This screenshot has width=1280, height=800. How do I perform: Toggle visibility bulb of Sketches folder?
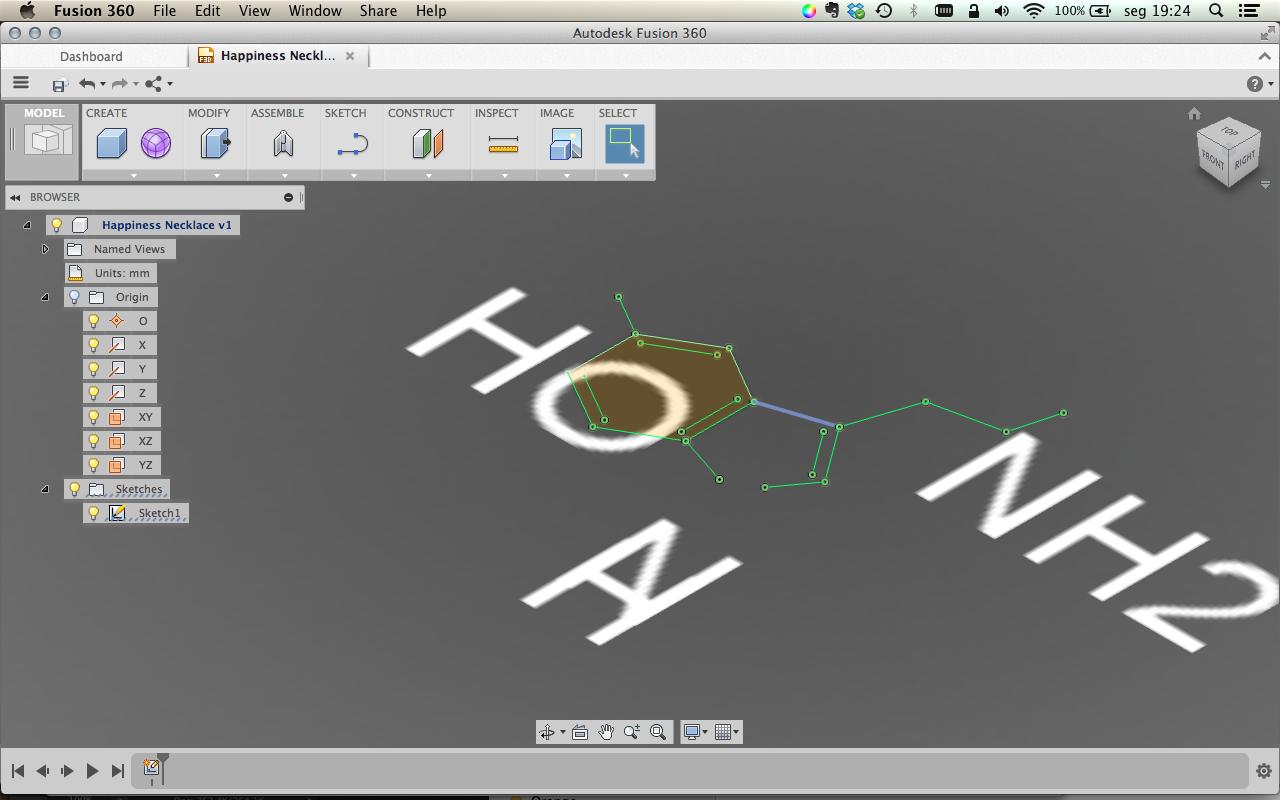point(74,489)
